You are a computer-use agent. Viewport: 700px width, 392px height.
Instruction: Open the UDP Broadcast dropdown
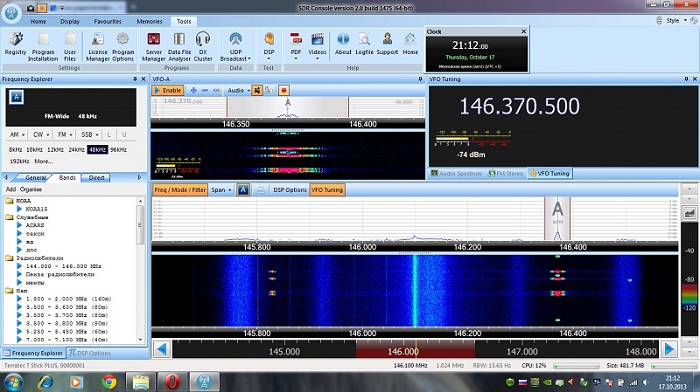click(x=235, y=46)
